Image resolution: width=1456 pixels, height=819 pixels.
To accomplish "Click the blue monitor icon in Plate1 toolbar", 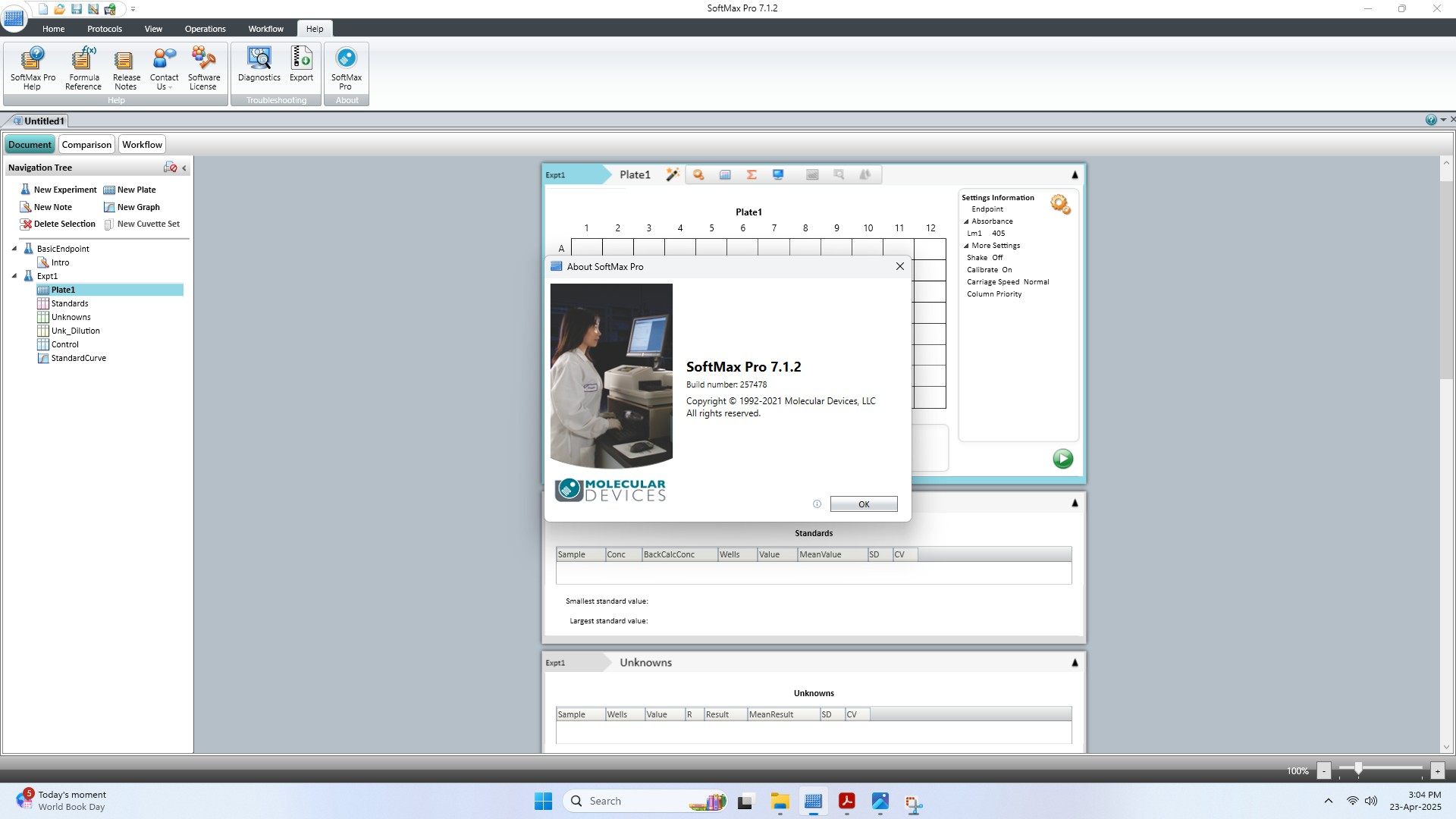I will tap(778, 174).
